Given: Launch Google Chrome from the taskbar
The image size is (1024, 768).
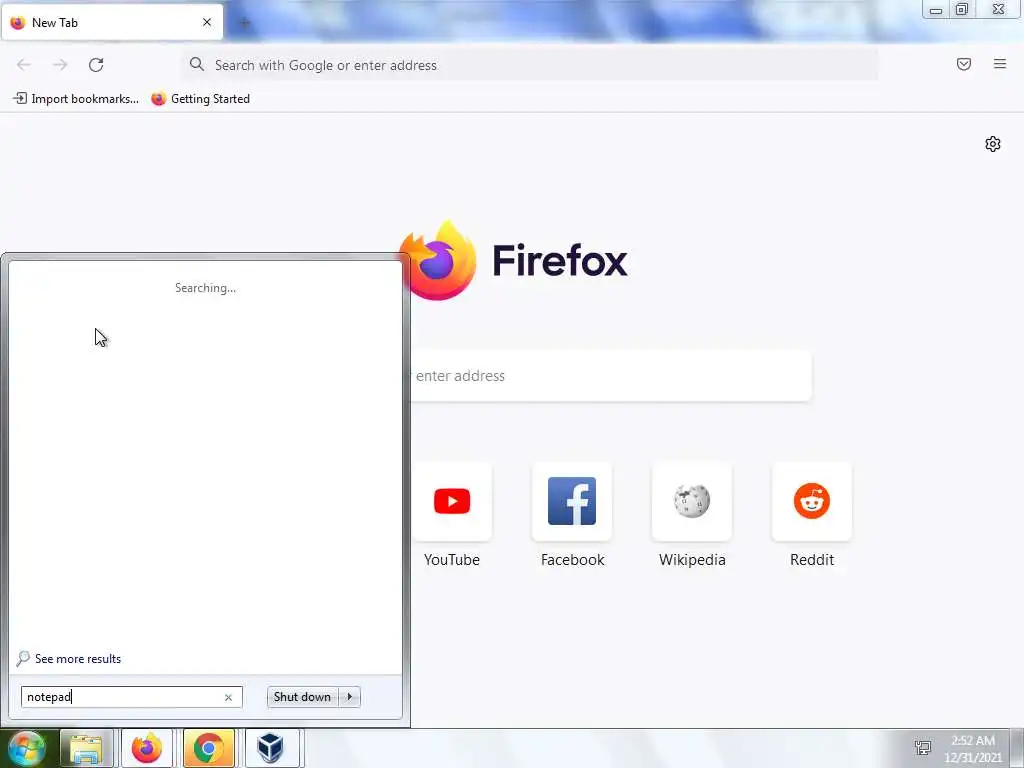Looking at the screenshot, I should coord(208,748).
